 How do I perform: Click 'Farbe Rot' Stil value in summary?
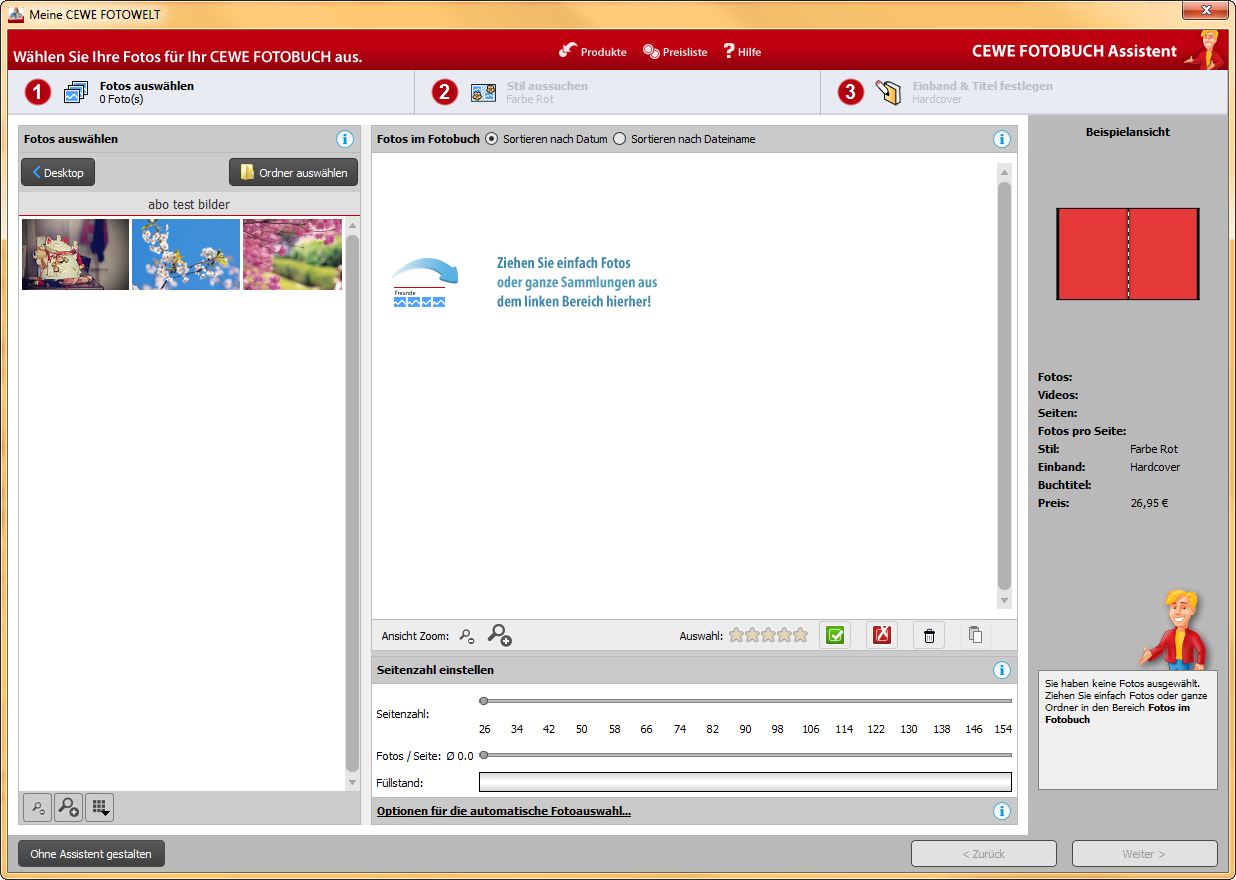click(x=1154, y=449)
